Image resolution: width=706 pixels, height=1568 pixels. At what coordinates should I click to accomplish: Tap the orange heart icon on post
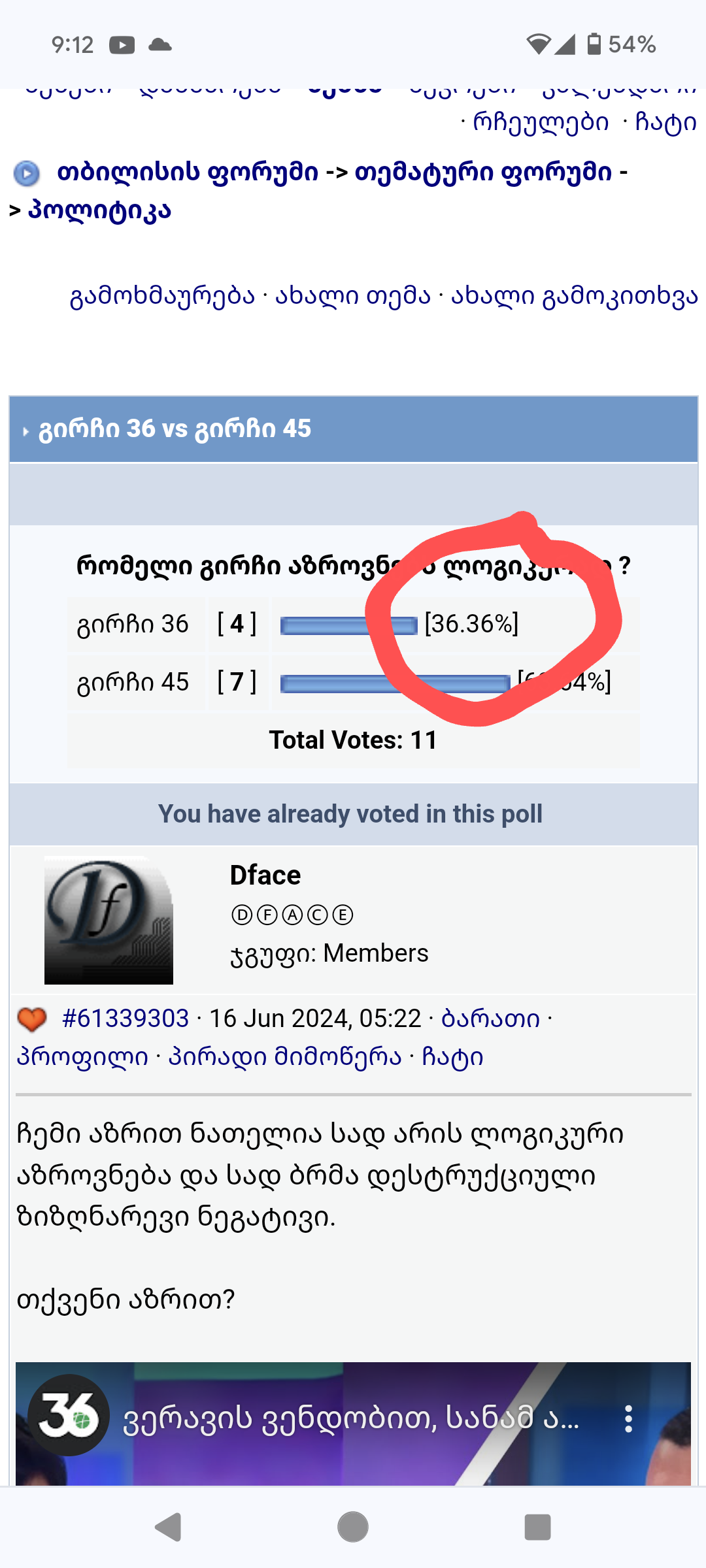coord(31,1019)
